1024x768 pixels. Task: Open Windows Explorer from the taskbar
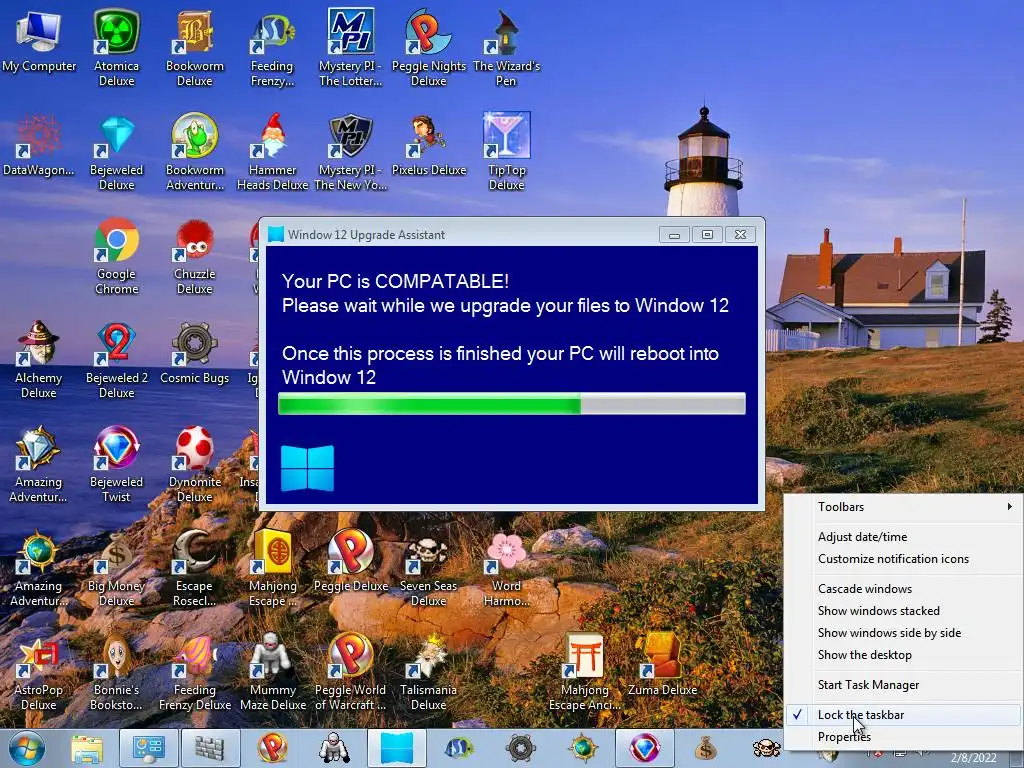[88, 748]
